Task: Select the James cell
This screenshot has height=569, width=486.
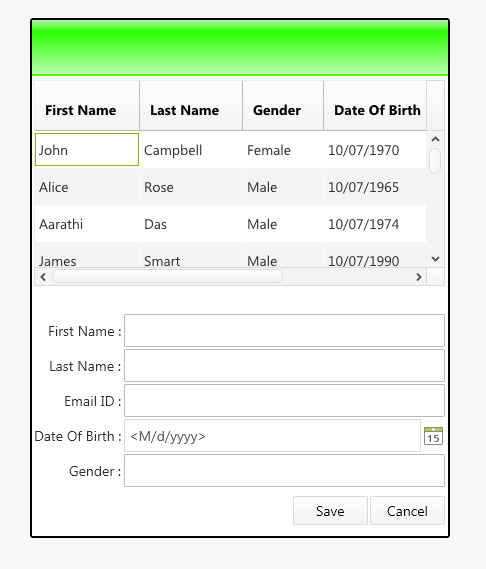Action: click(87, 255)
